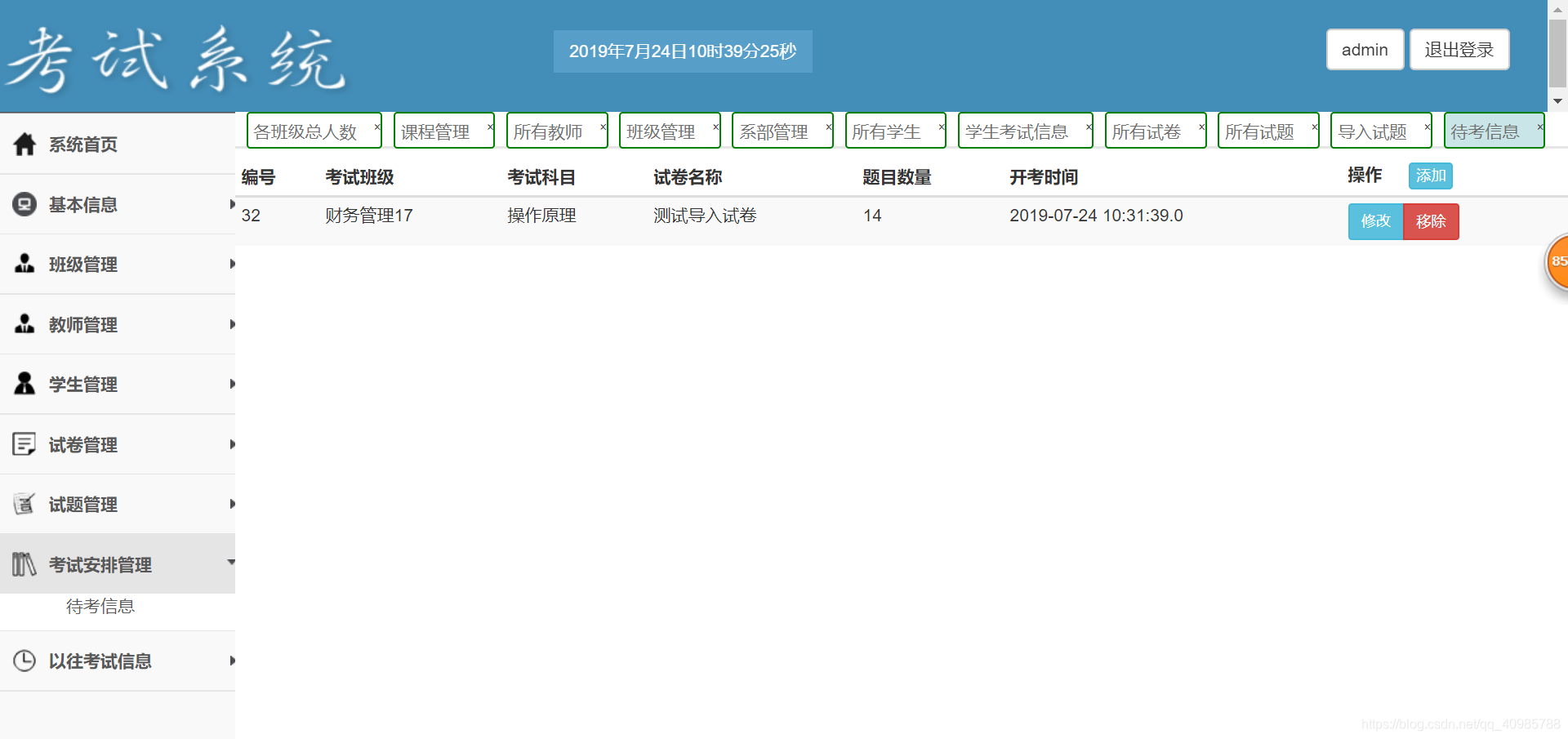1568x739 pixels.
Task: Click the 2019-07-24 10:31:39.0 time cell
Action: click(x=1096, y=216)
